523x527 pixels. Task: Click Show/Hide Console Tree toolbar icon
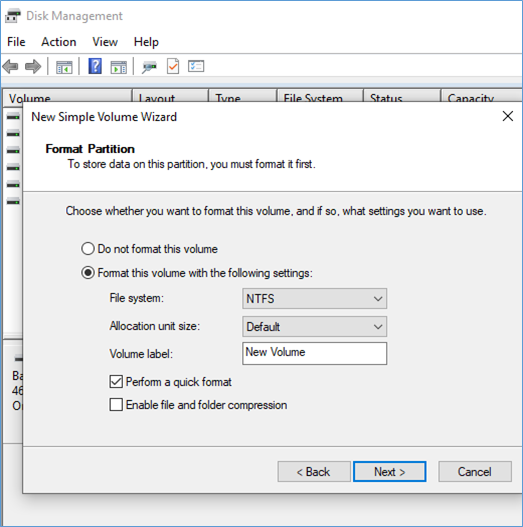(64, 67)
